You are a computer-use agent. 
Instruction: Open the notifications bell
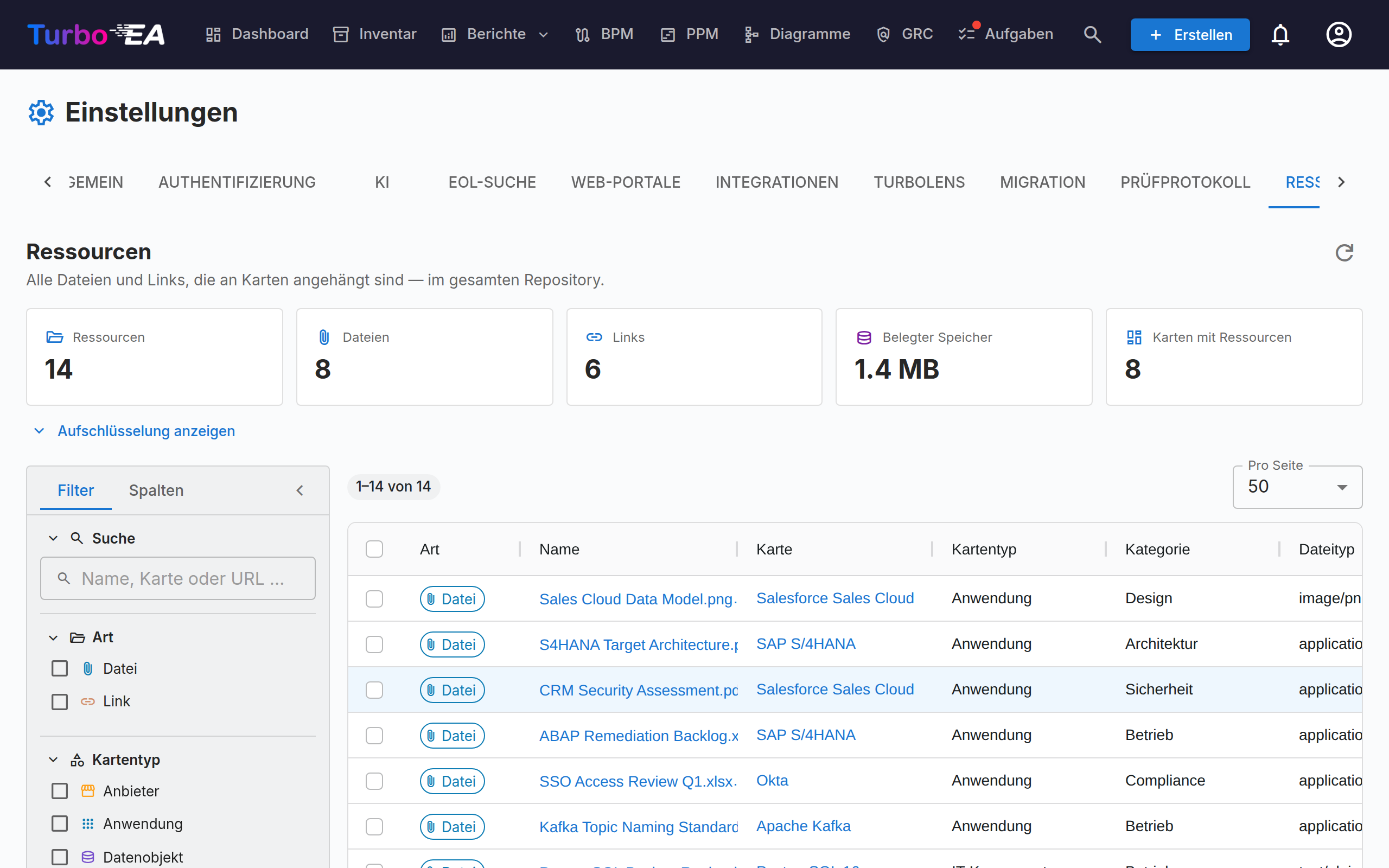tap(1280, 34)
